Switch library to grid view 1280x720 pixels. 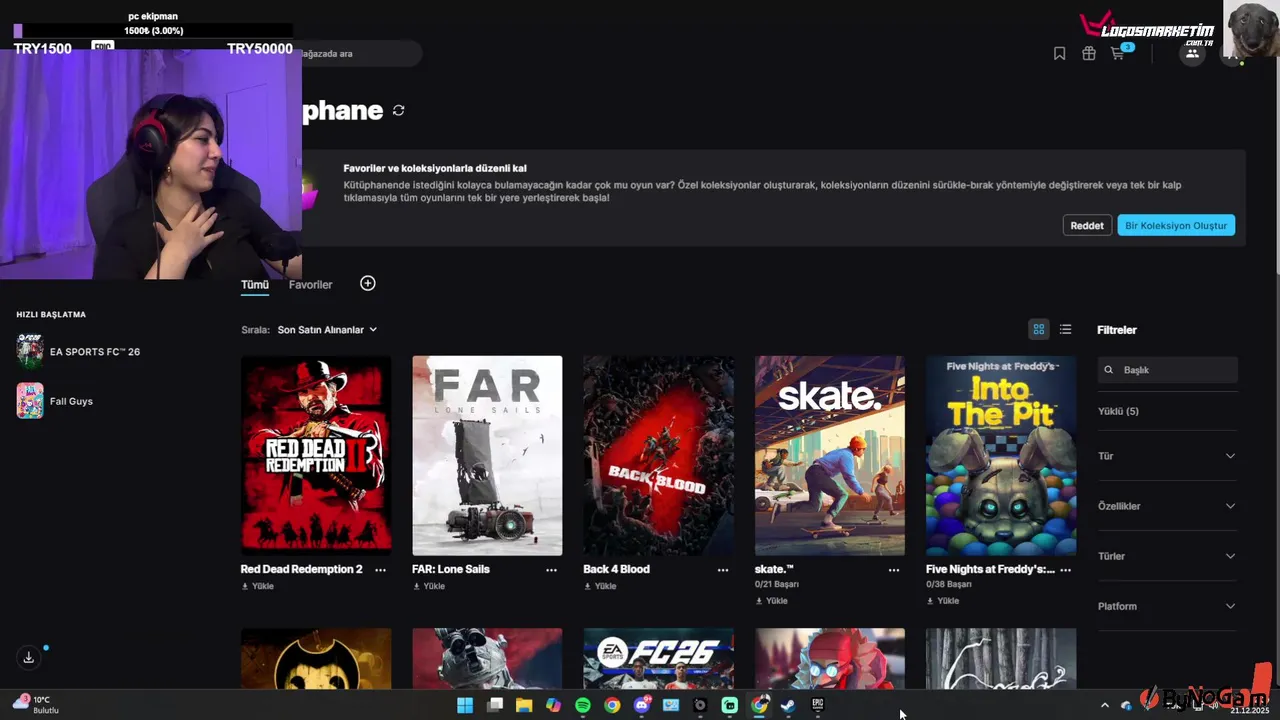tap(1039, 330)
